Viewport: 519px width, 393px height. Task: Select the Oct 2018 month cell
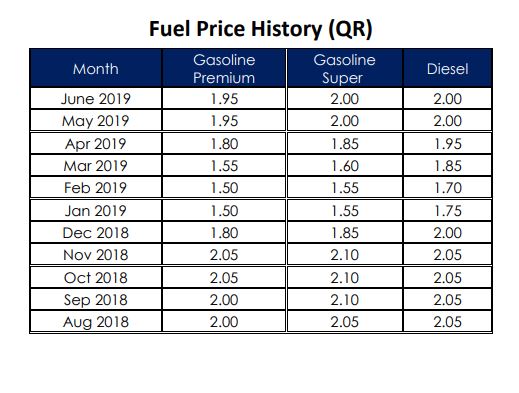pyautogui.click(x=96, y=278)
